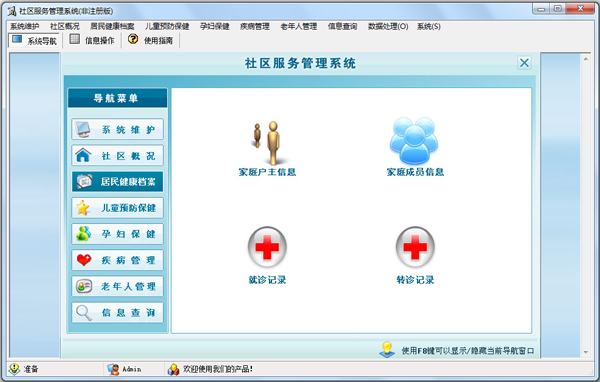Viewport: 600px width, 382px height.
Task: Open the 家庭成员信息 blue group icon
Action: pyautogui.click(x=414, y=141)
